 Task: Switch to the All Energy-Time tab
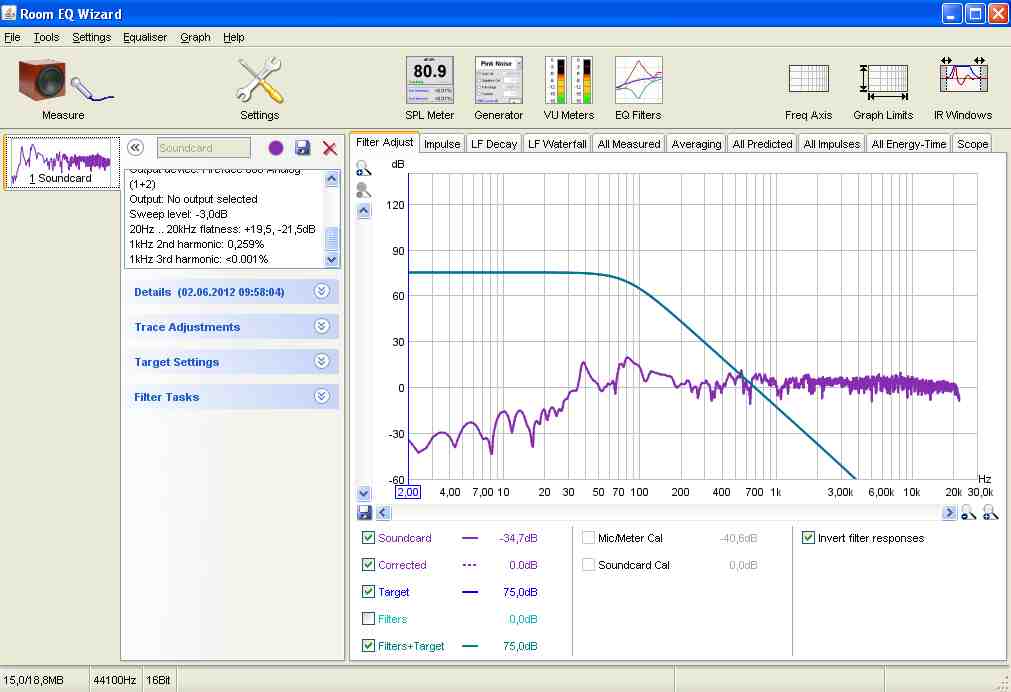[908, 144]
